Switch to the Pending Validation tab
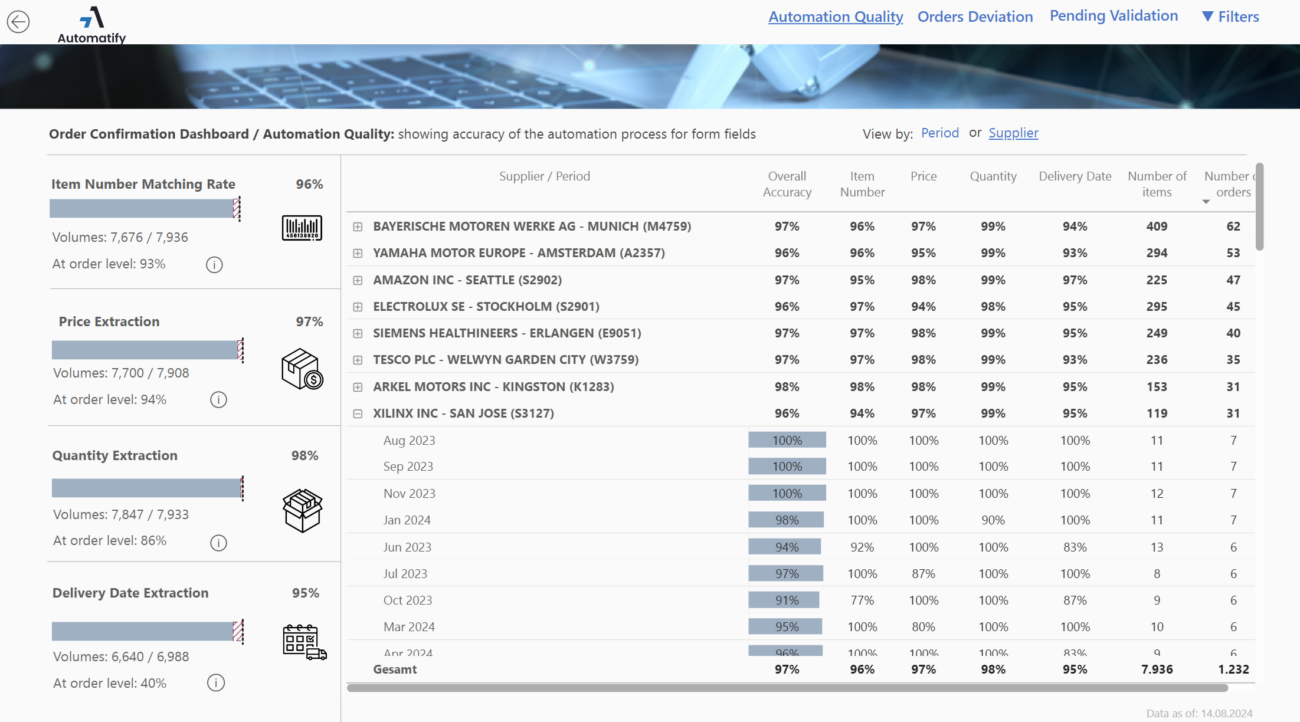The height and width of the screenshot is (722, 1300). [x=1113, y=16]
